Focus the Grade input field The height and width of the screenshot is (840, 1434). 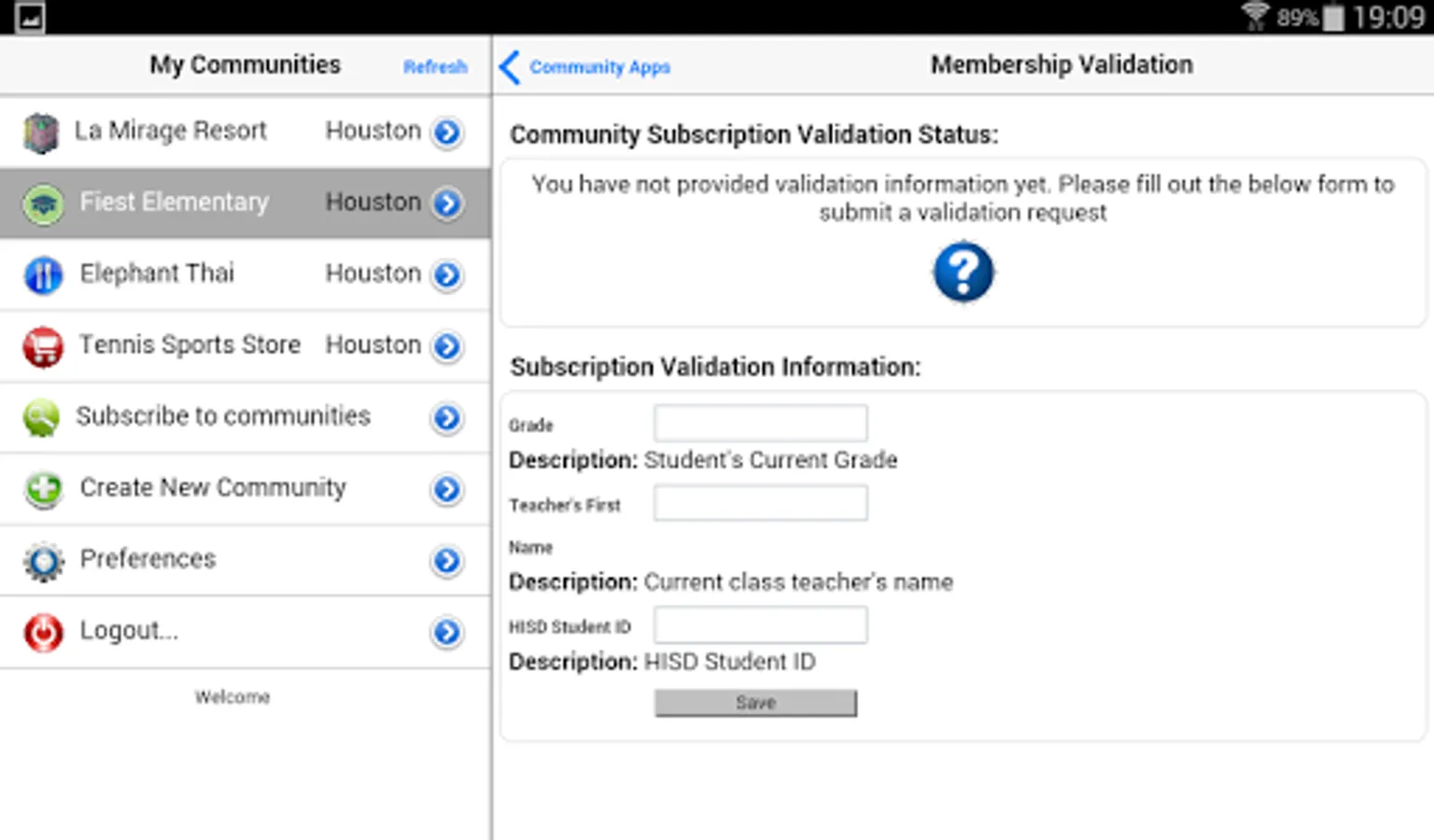pos(760,423)
